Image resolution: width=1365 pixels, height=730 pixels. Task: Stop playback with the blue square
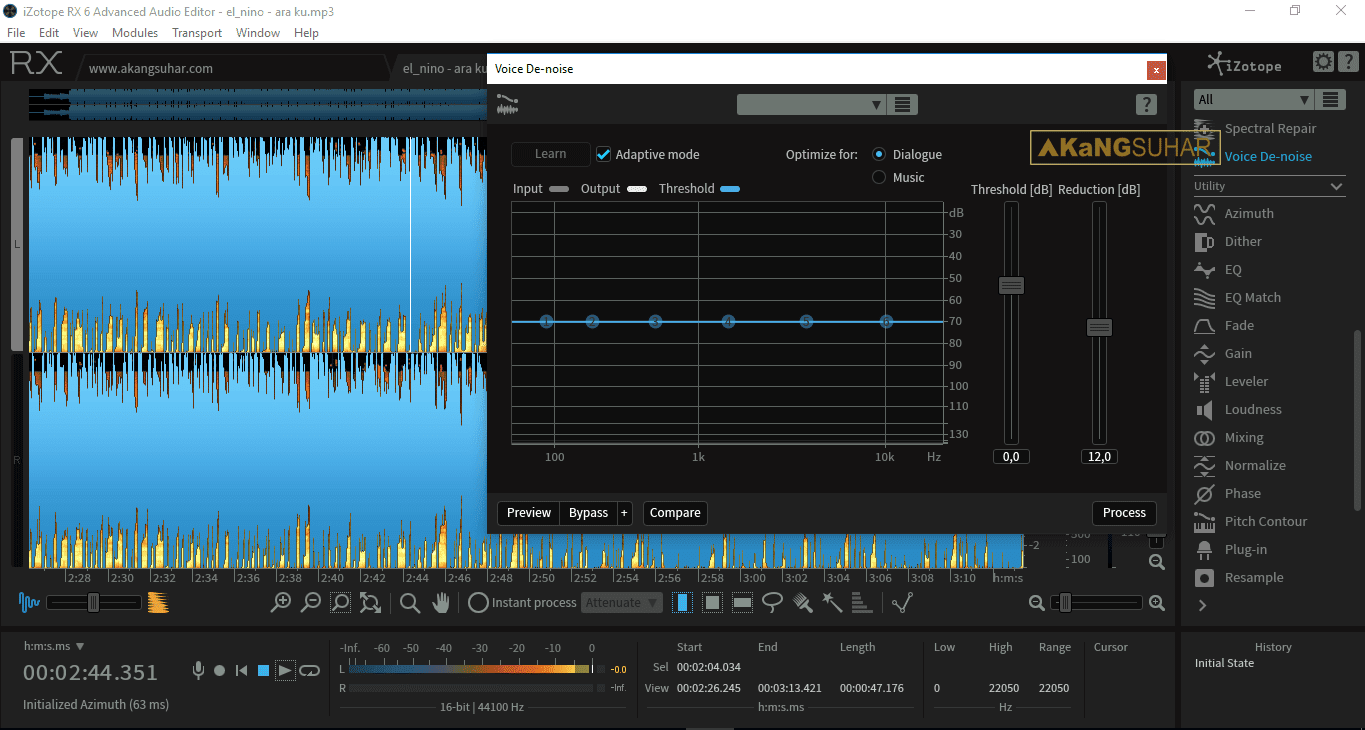coord(263,670)
